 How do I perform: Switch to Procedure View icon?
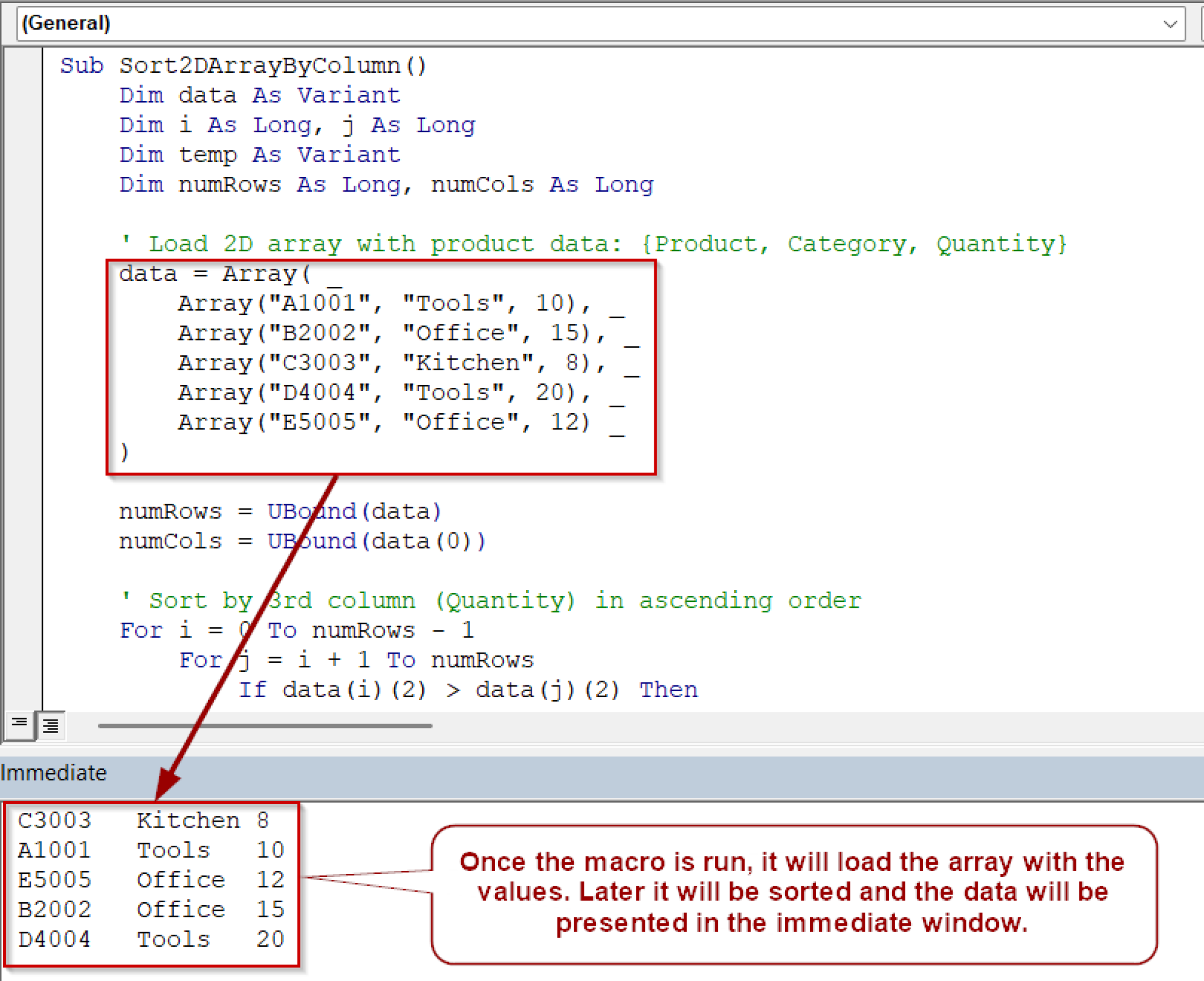point(19,723)
